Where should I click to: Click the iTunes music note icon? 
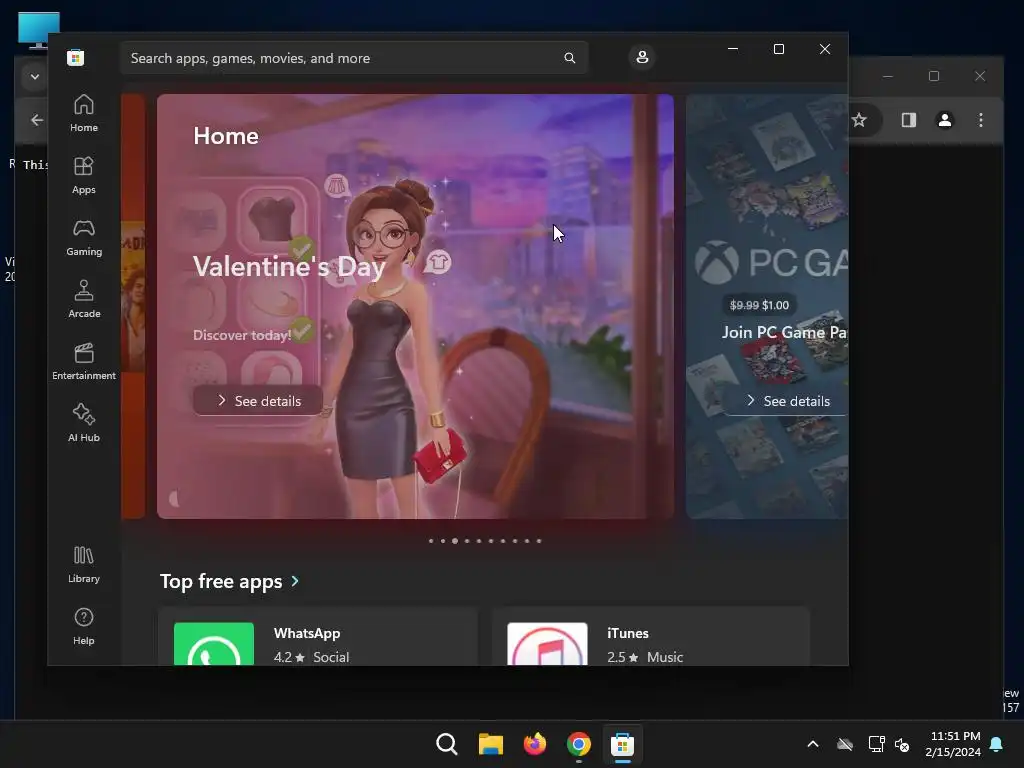547,644
